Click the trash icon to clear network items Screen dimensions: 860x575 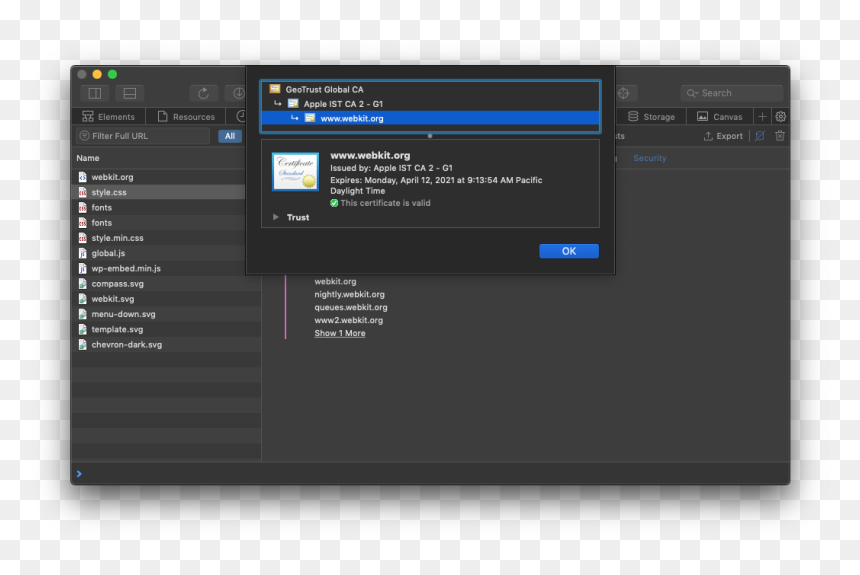click(x=779, y=136)
